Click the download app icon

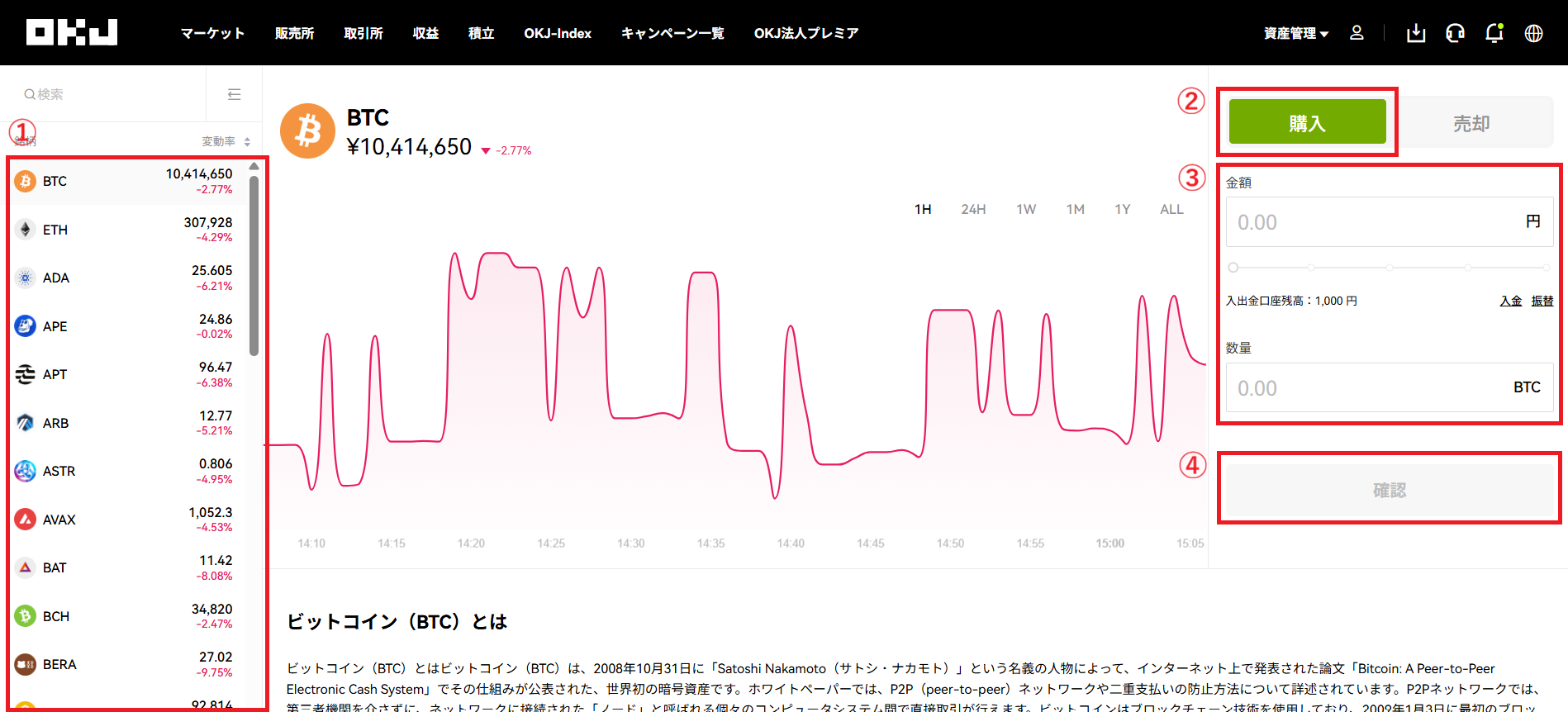tap(1416, 33)
